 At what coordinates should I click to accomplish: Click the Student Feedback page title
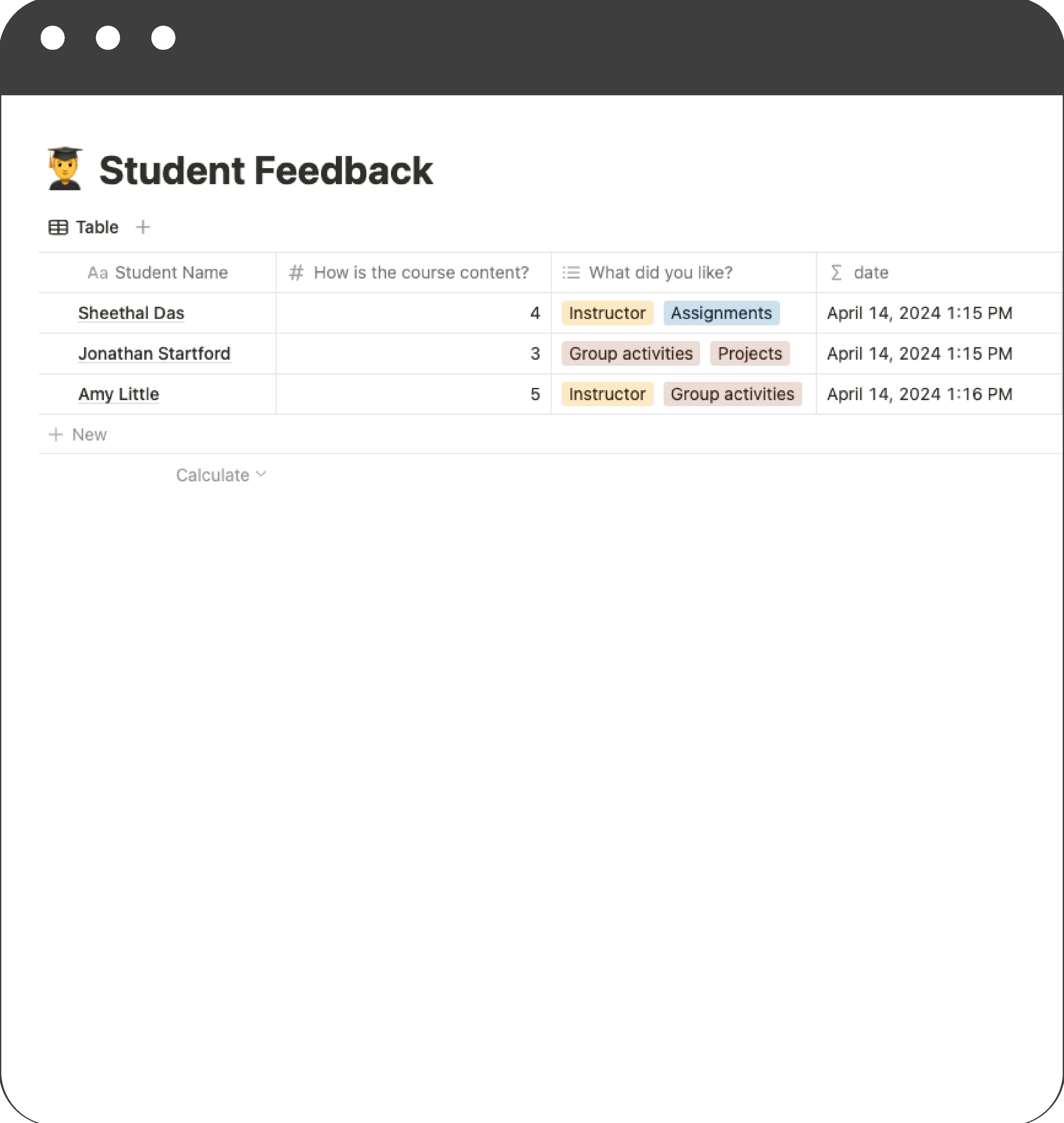266,171
